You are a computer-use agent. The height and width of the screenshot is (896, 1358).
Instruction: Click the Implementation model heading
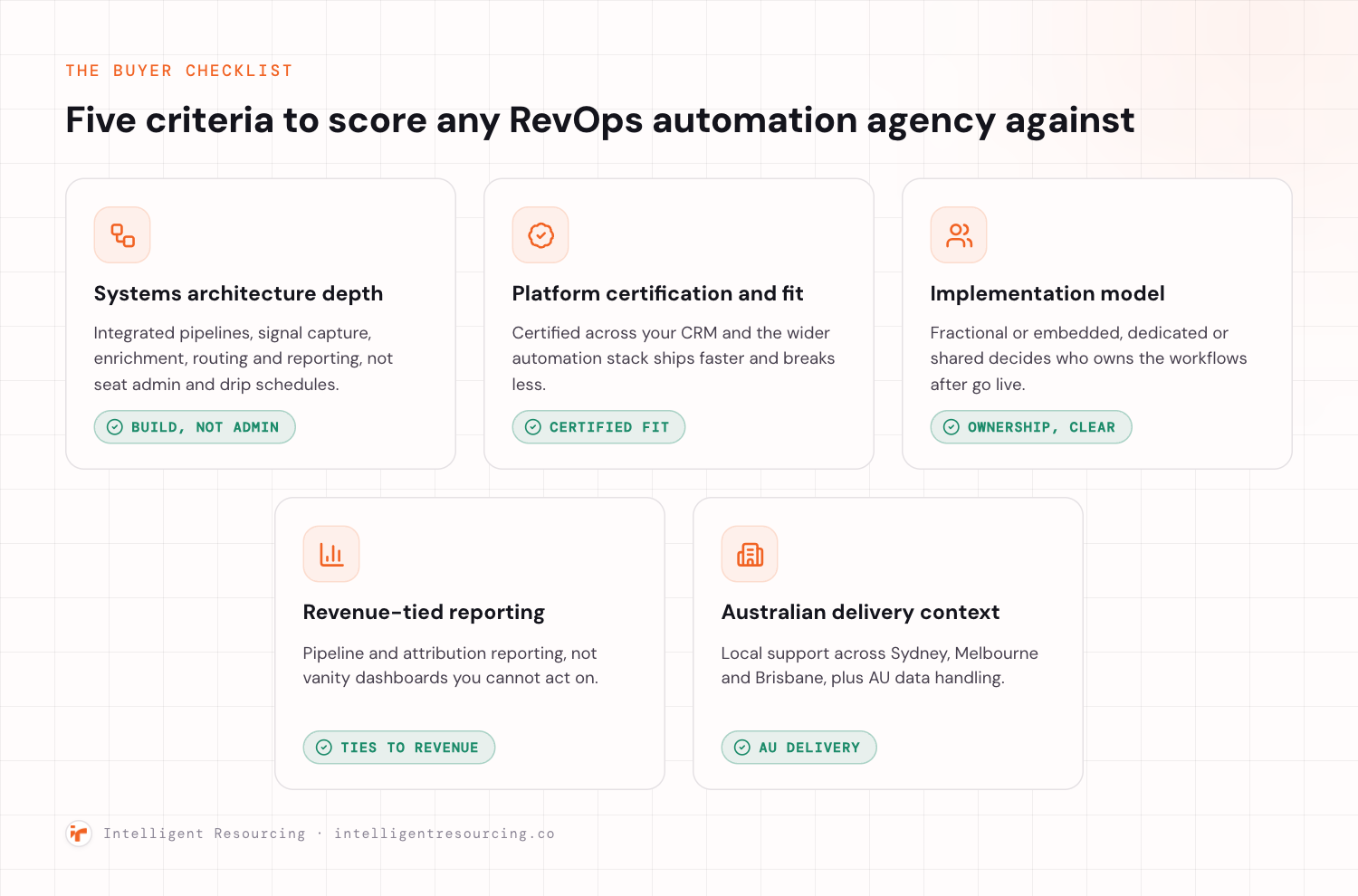coord(1047,293)
